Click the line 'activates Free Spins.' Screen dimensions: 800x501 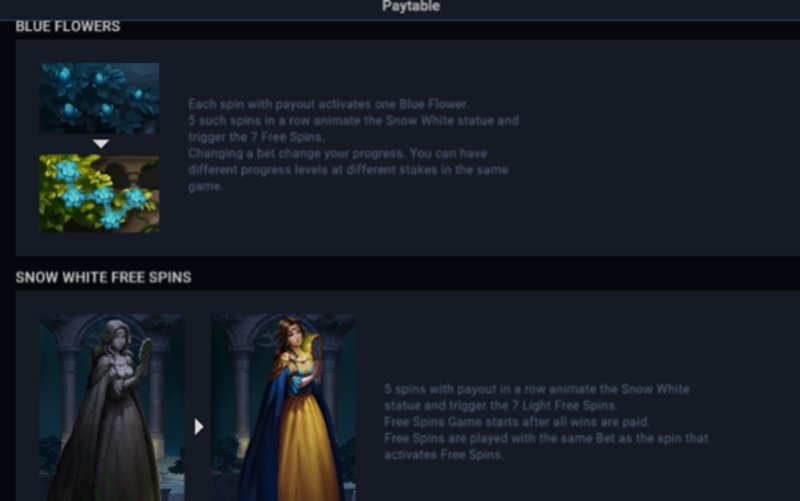444,455
